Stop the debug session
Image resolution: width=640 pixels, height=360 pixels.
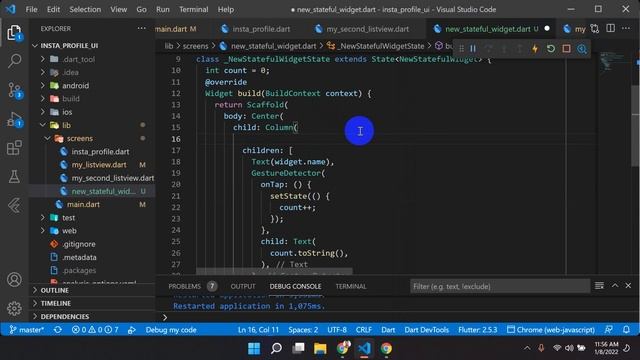pyautogui.click(x=566, y=49)
